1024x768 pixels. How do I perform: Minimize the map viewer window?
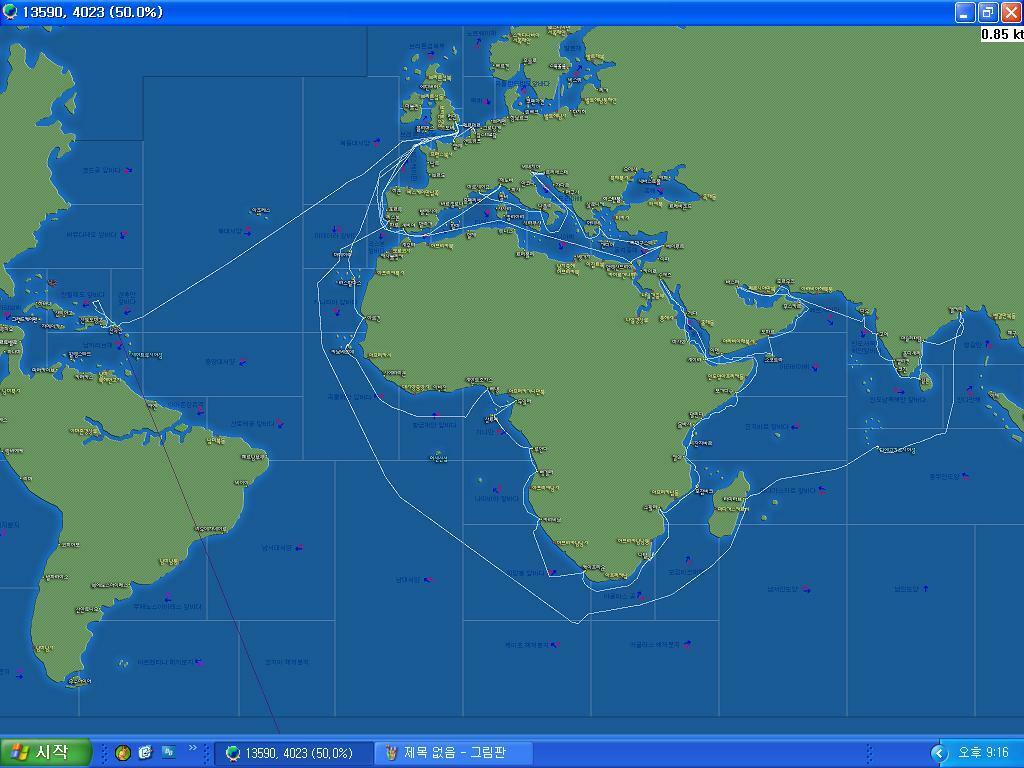click(x=965, y=12)
